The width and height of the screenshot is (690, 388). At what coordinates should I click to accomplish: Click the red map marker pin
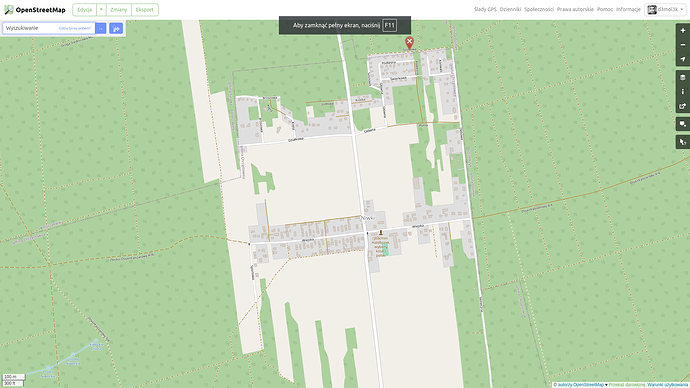click(x=409, y=43)
